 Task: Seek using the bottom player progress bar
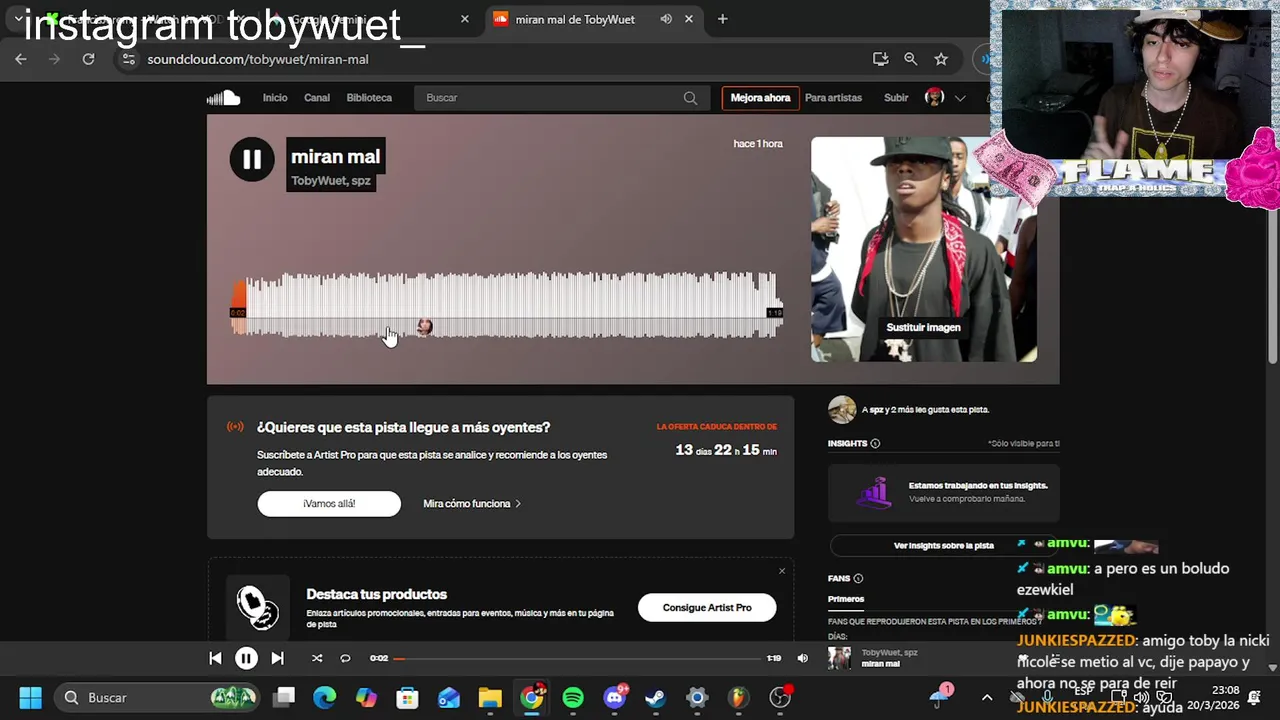578,658
